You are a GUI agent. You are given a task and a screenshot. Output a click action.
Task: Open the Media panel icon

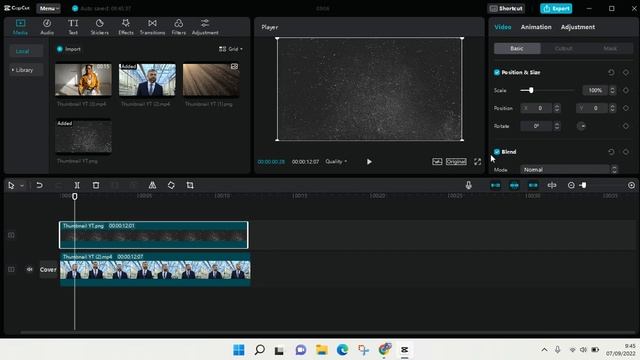(20, 27)
